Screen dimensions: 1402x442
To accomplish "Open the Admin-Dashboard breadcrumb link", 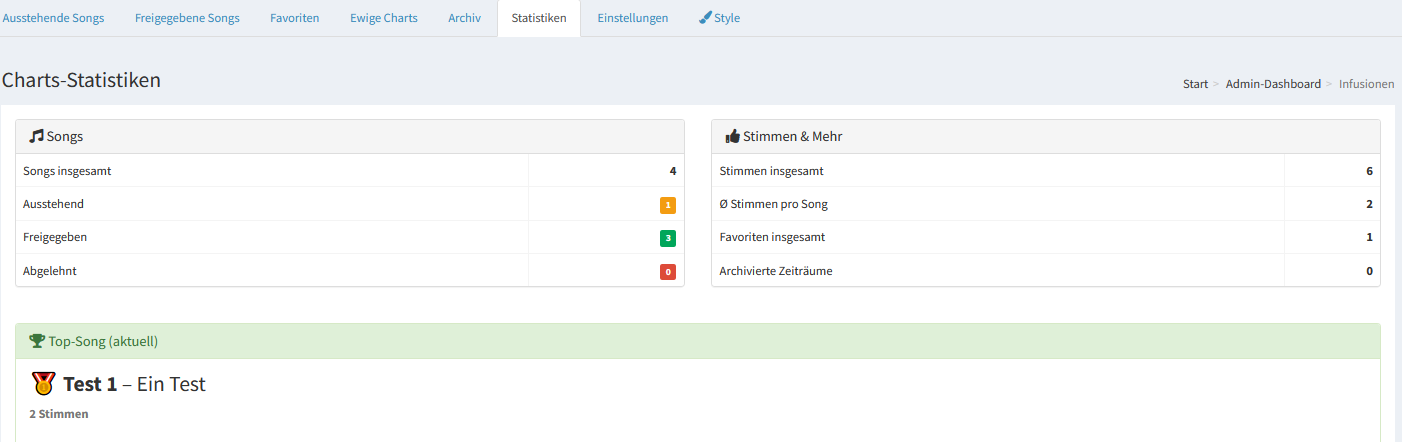I will tap(1273, 84).
